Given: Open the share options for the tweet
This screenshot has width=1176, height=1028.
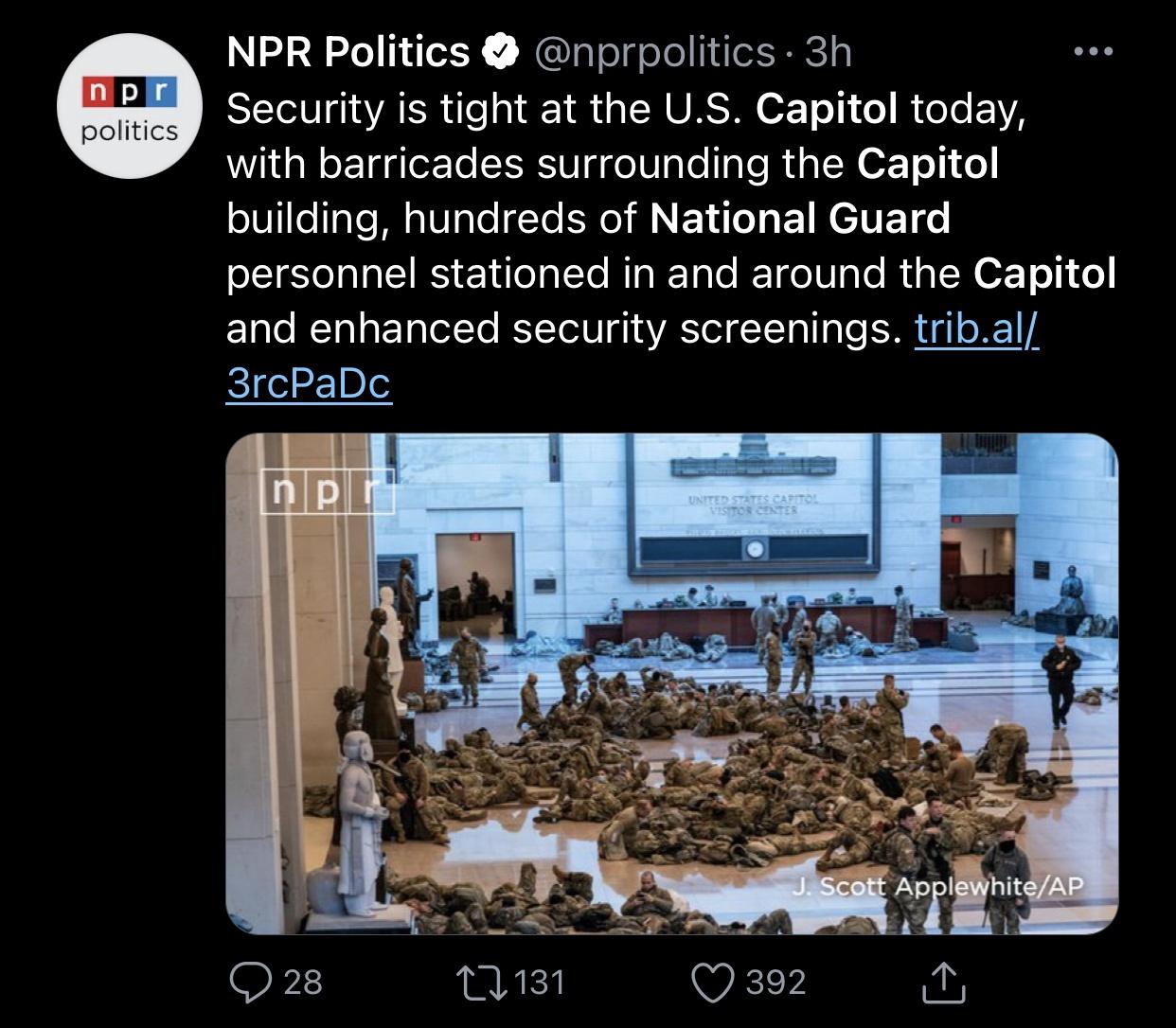Looking at the screenshot, I should pyautogui.click(x=944, y=983).
